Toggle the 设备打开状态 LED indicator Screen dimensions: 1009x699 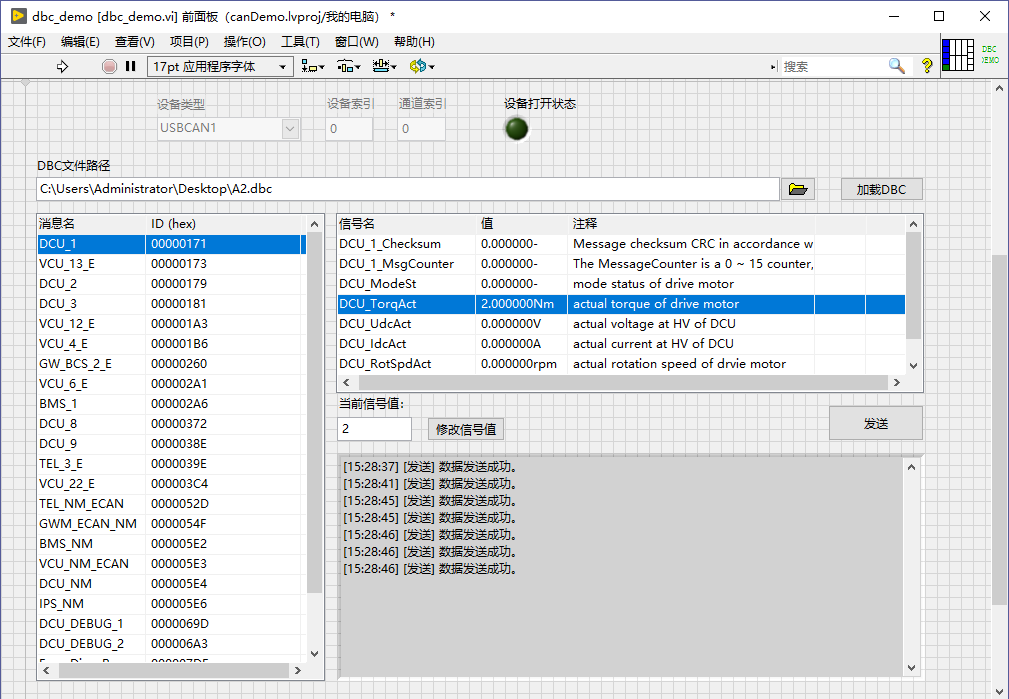[515, 129]
